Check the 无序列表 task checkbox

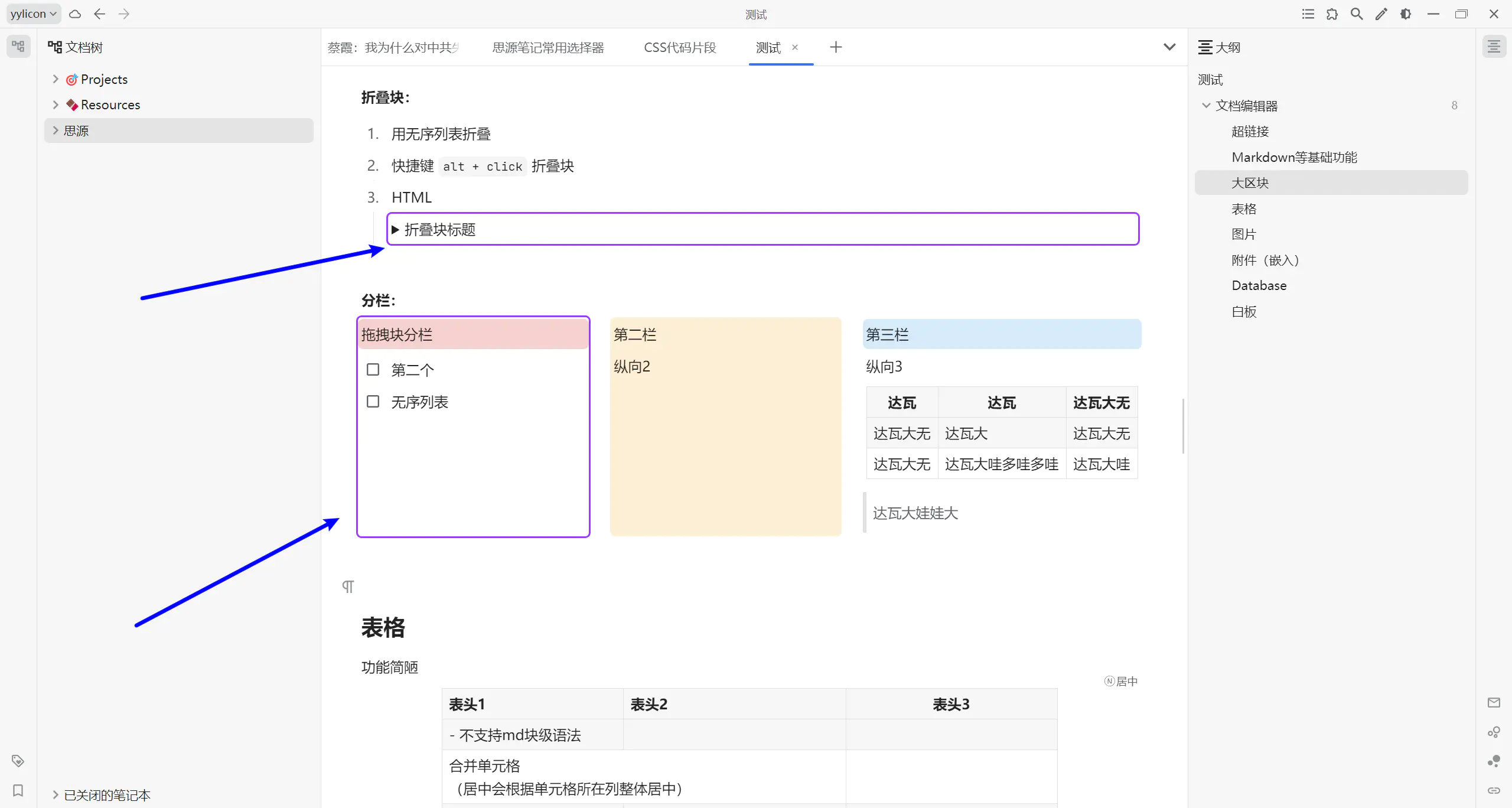click(x=373, y=400)
